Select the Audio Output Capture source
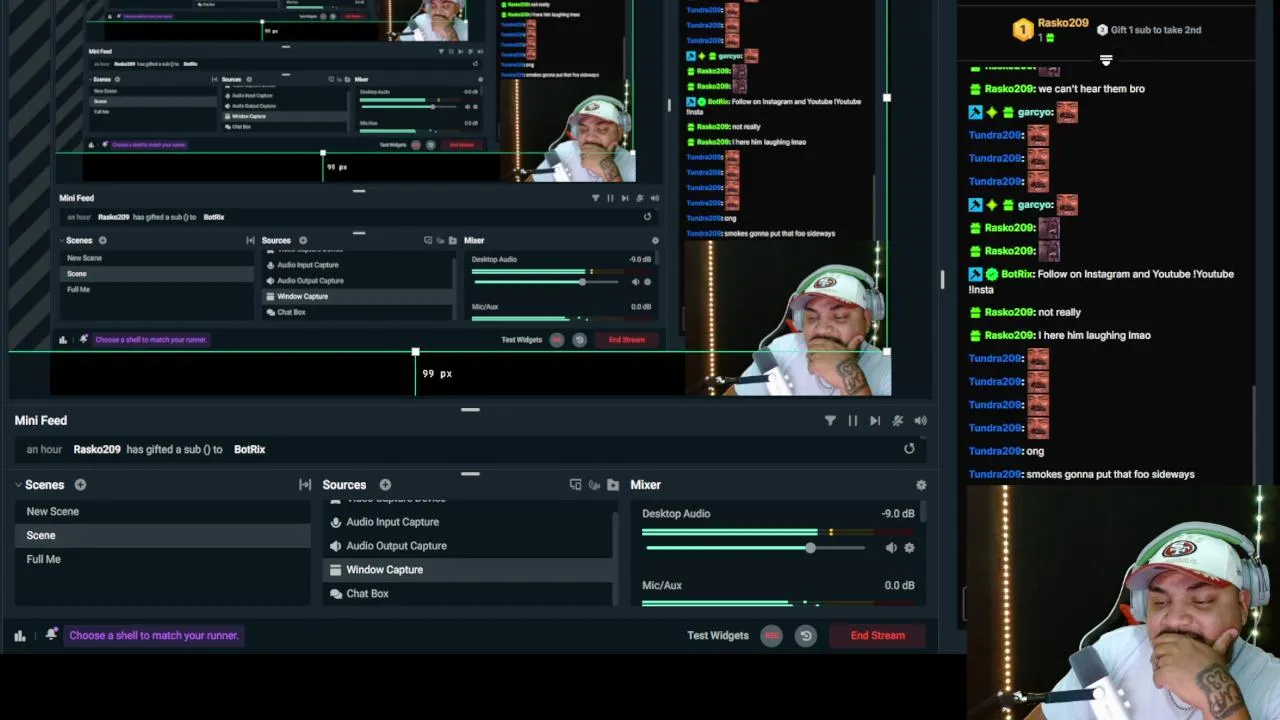 [467, 546]
